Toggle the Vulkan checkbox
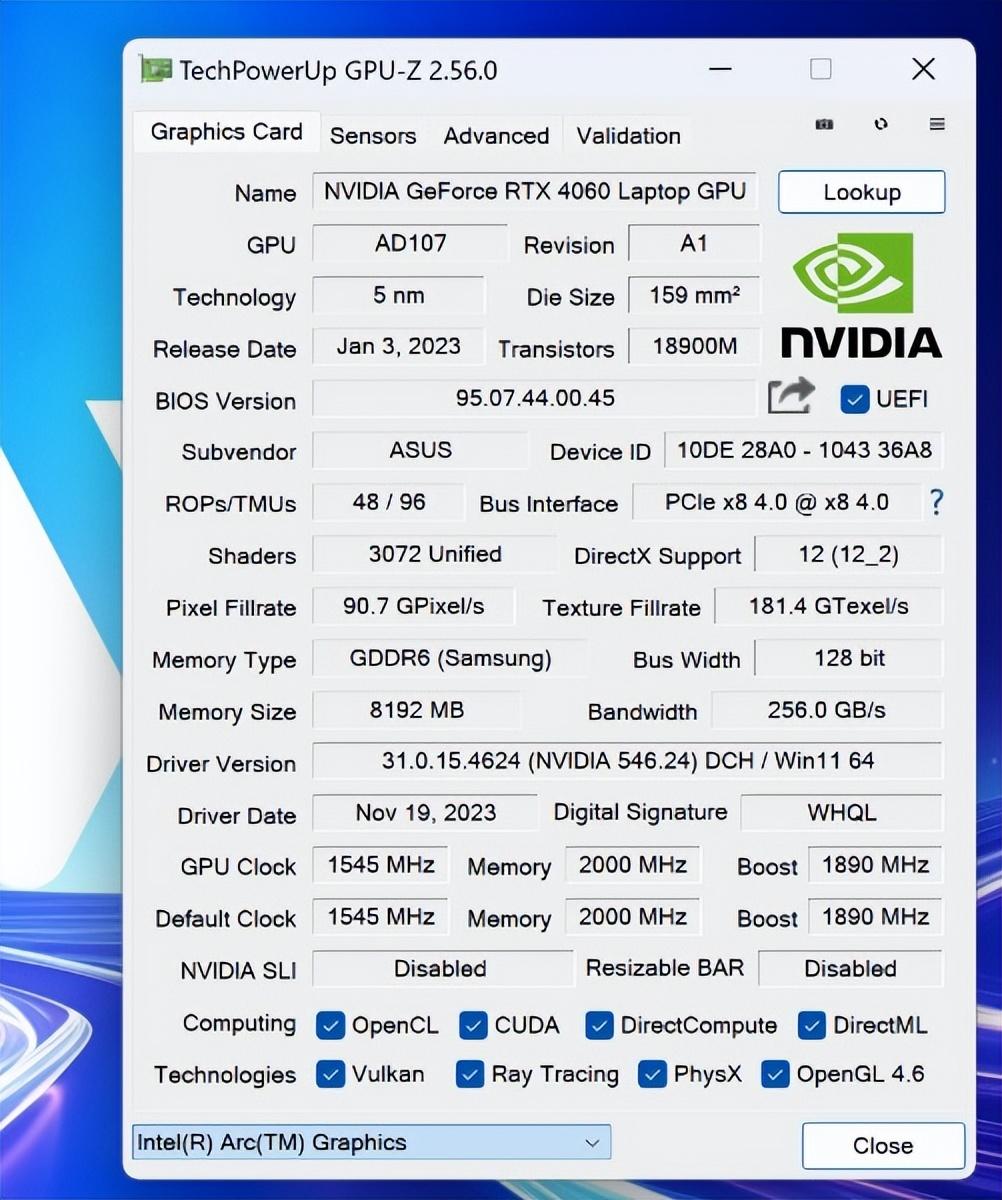1002x1200 pixels. pos(330,1074)
